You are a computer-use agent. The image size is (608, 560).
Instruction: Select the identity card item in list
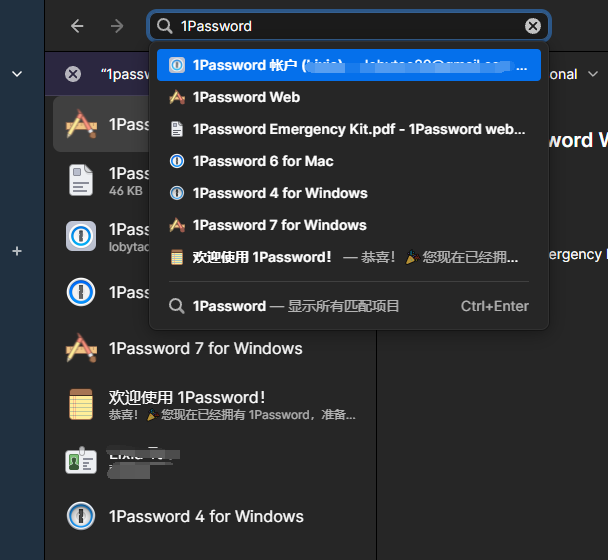click(81, 461)
